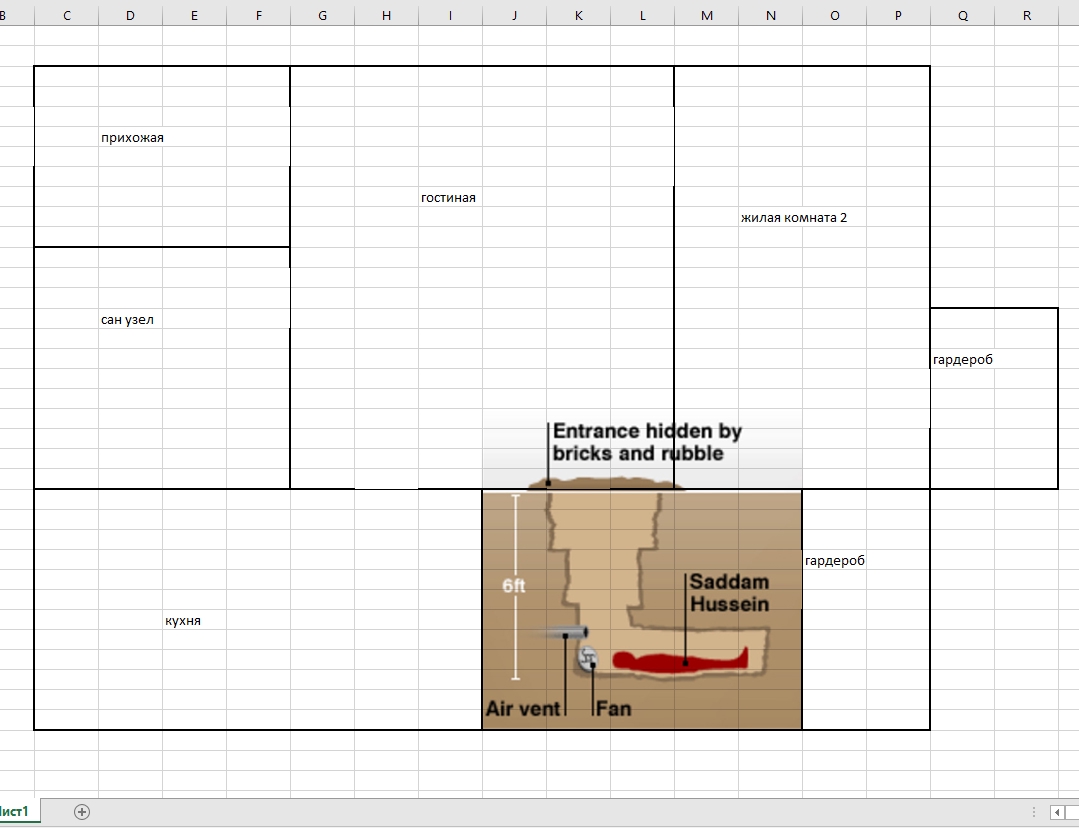Click the cell labeled прихожая

coord(131,138)
